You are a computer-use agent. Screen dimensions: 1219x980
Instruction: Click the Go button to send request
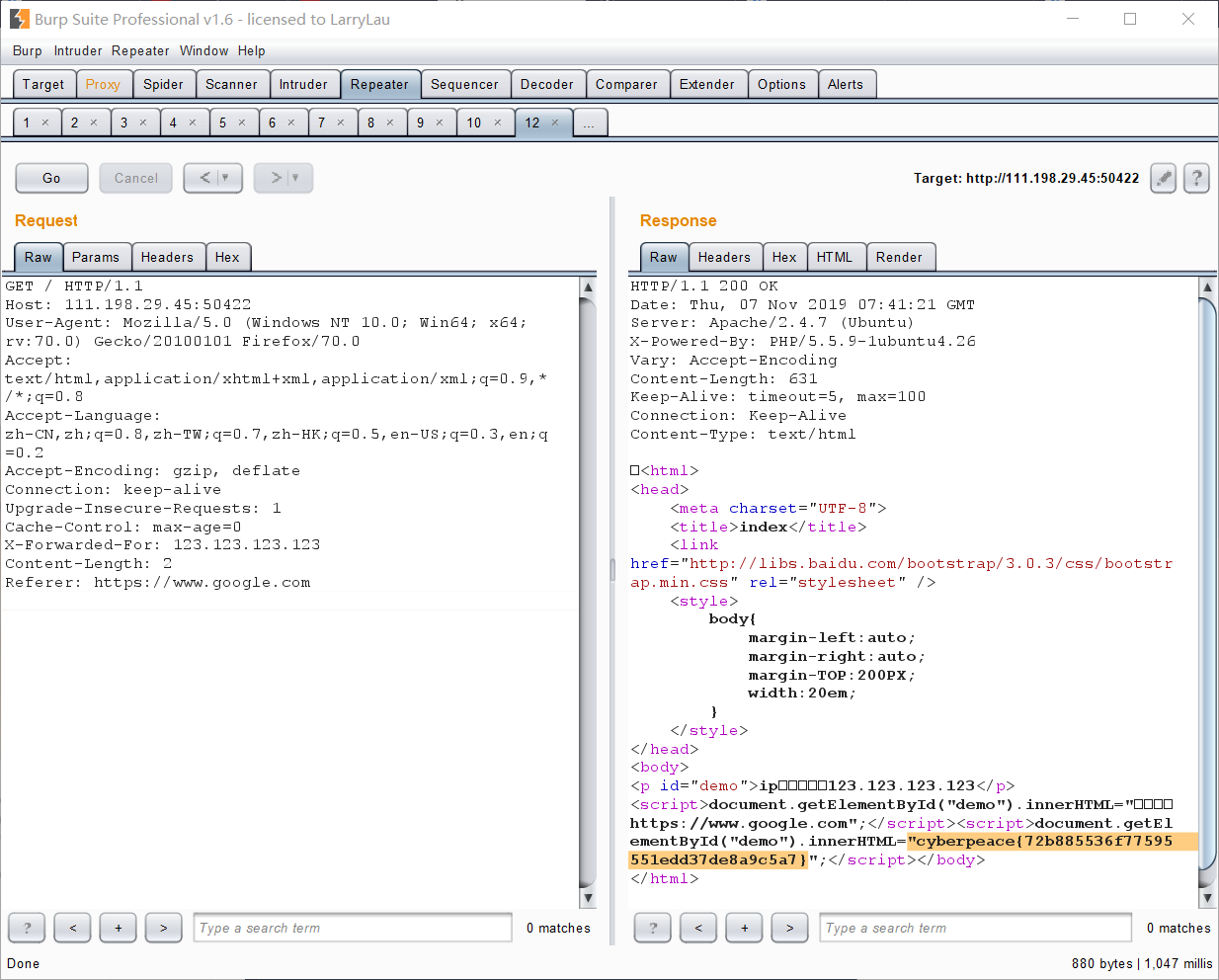click(51, 178)
